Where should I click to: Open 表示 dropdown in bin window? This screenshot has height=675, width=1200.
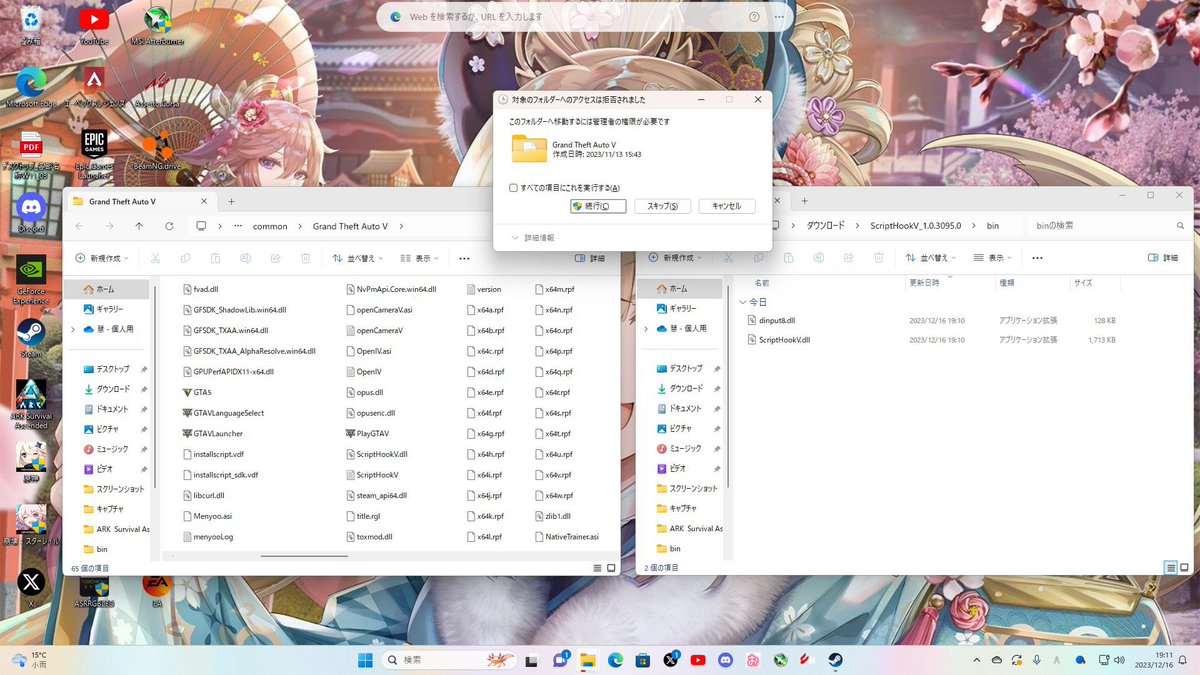click(x=992, y=258)
